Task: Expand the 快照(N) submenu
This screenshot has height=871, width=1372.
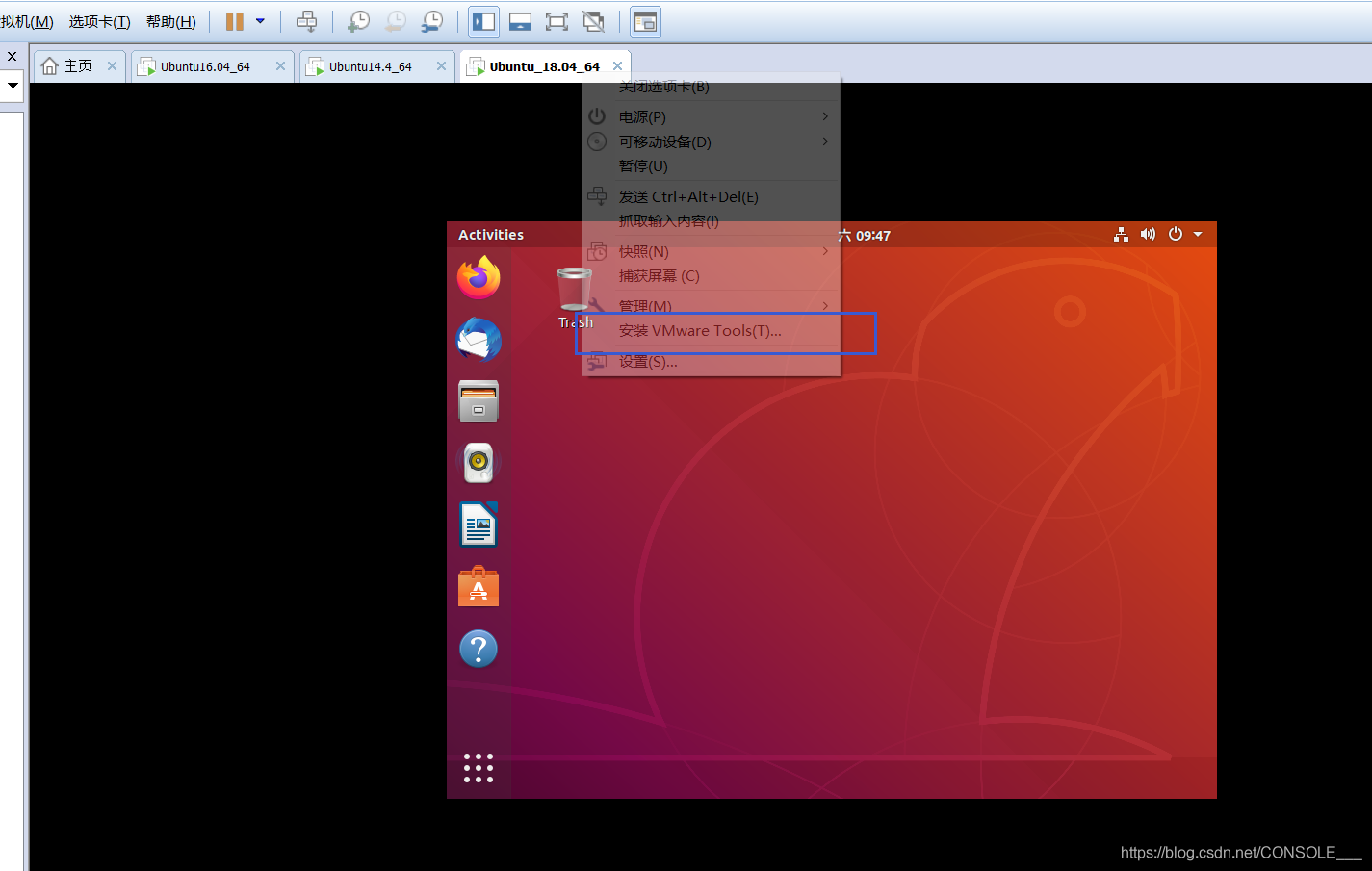Action: (x=711, y=251)
